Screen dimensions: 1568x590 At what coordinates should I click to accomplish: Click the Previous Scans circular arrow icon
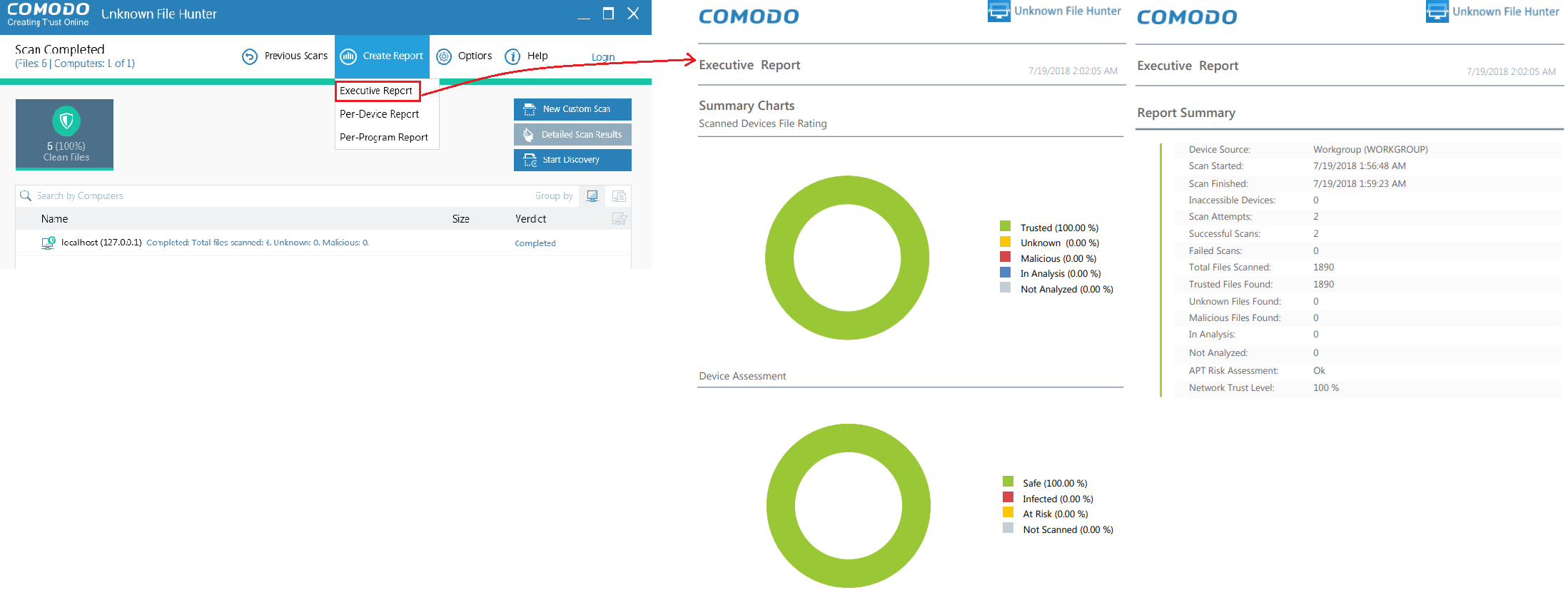pos(250,56)
